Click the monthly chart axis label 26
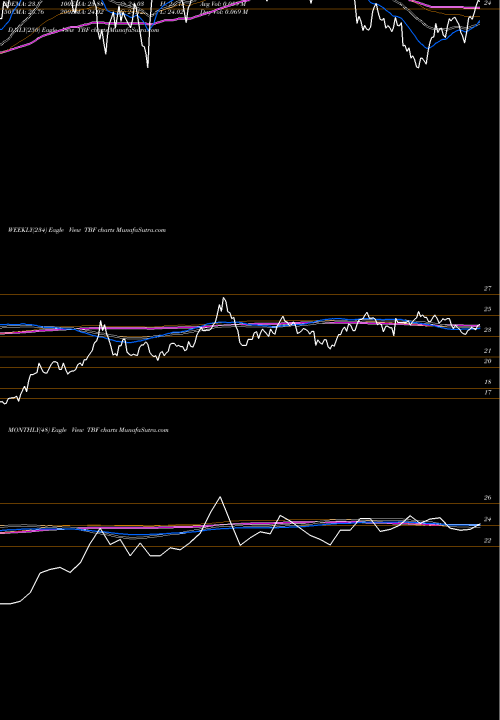The image size is (500, 720). (x=488, y=498)
